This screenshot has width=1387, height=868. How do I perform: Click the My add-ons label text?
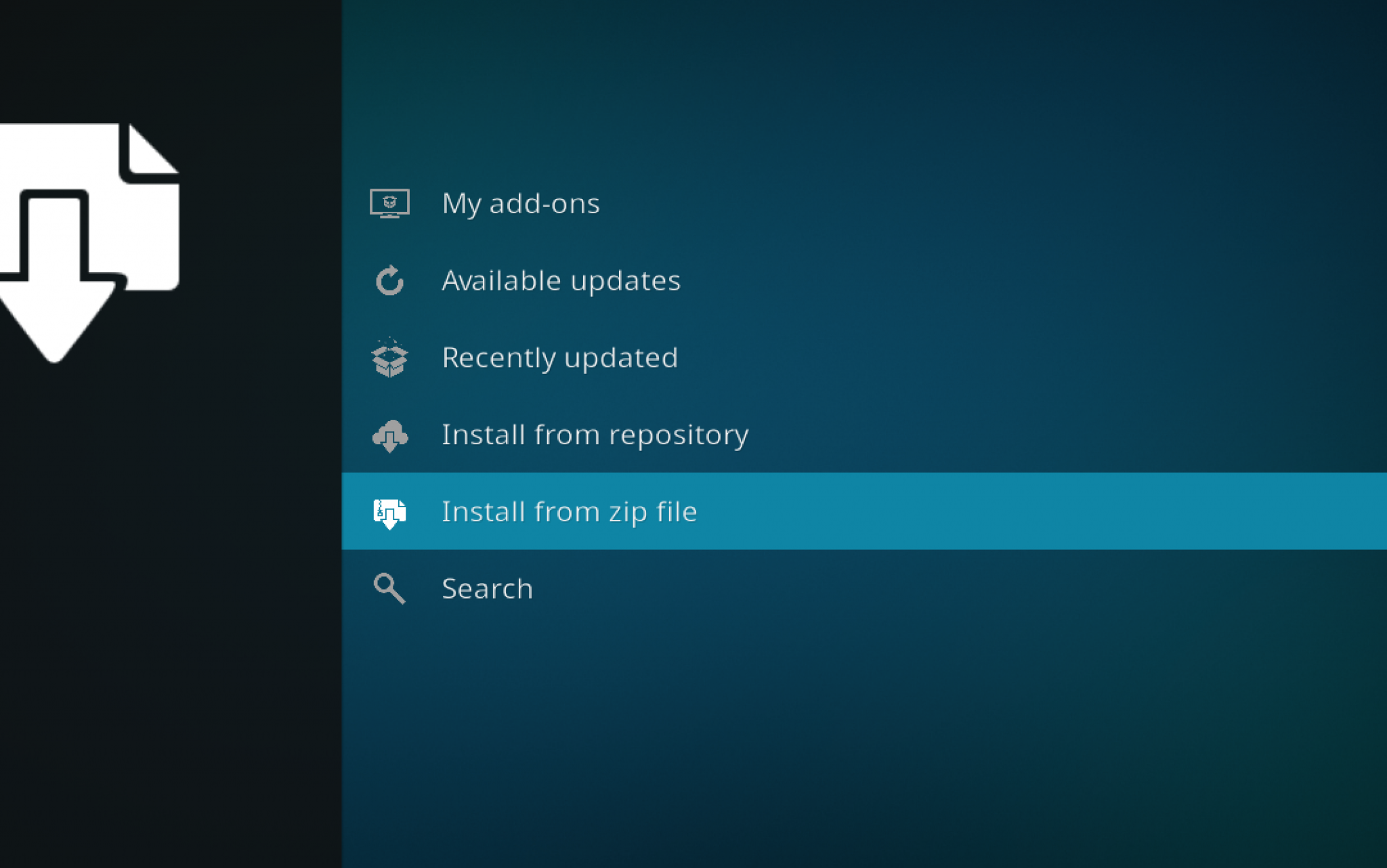520,203
